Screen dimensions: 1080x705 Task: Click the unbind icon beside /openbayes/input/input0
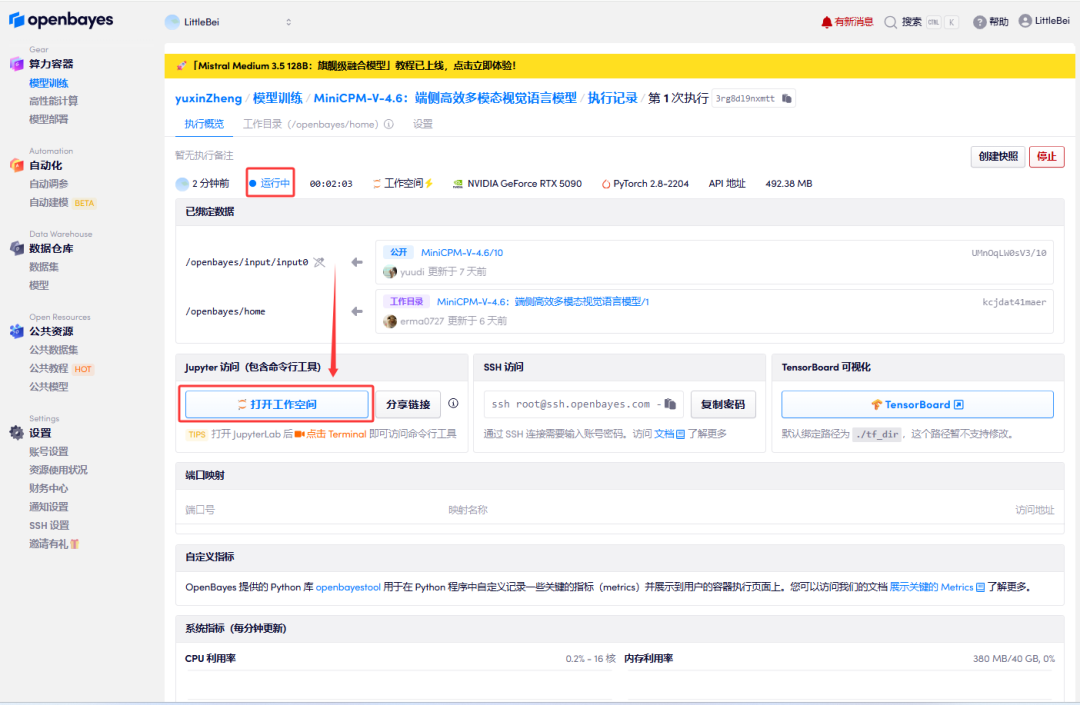tap(319, 262)
